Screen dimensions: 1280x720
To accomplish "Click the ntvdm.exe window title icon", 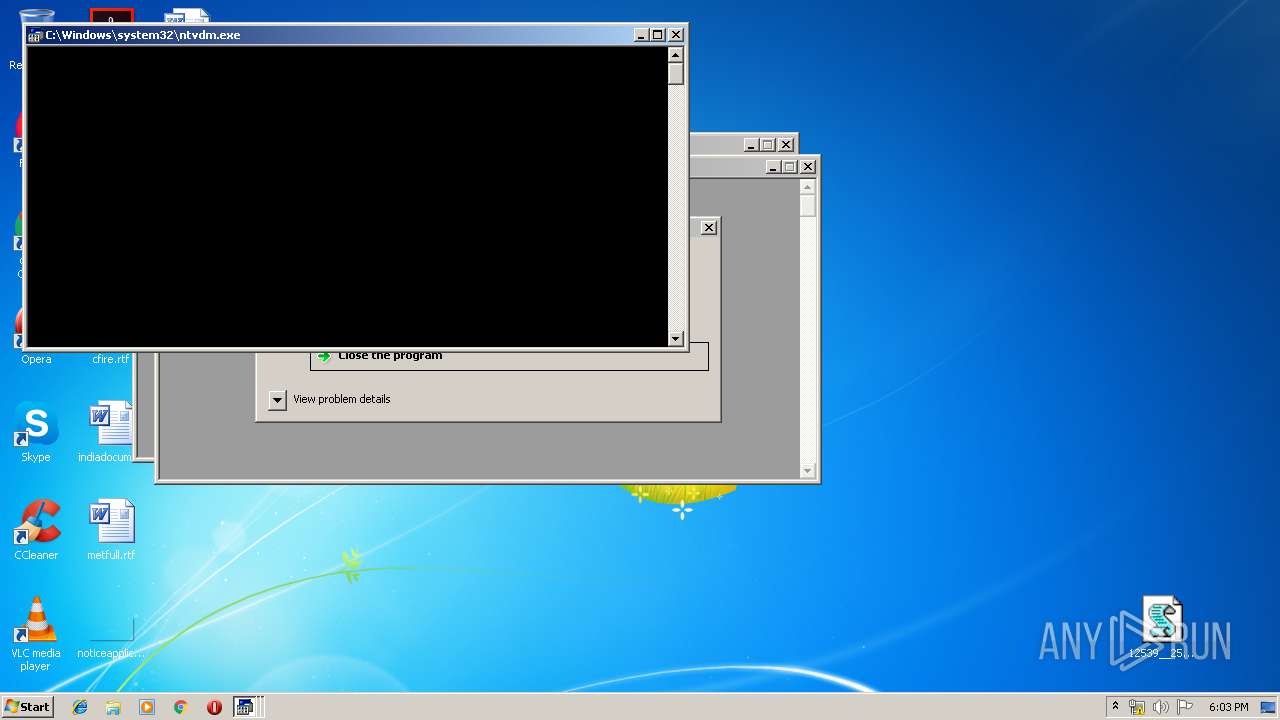I will [35, 35].
